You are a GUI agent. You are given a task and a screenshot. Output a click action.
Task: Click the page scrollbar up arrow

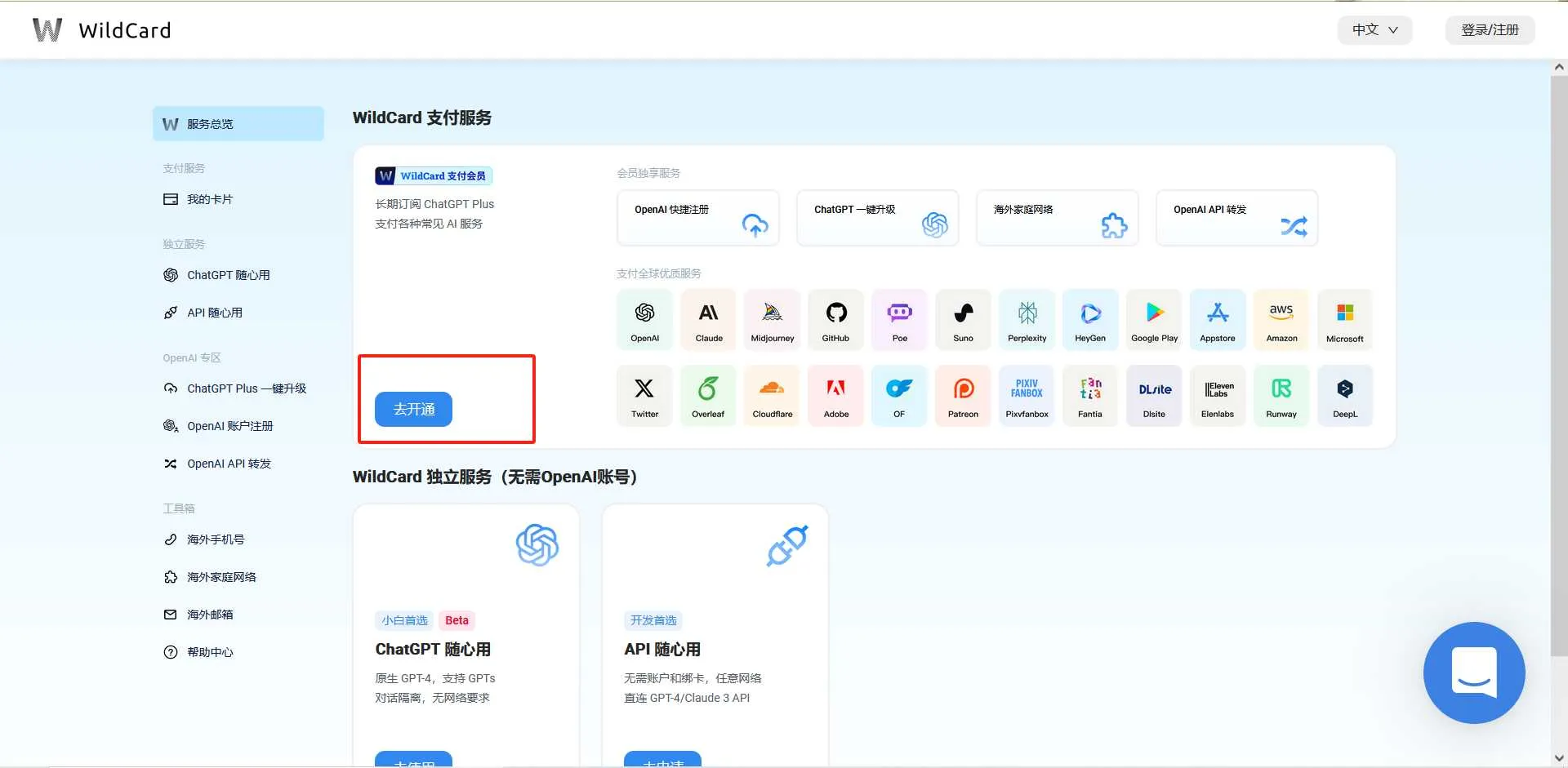click(1559, 68)
